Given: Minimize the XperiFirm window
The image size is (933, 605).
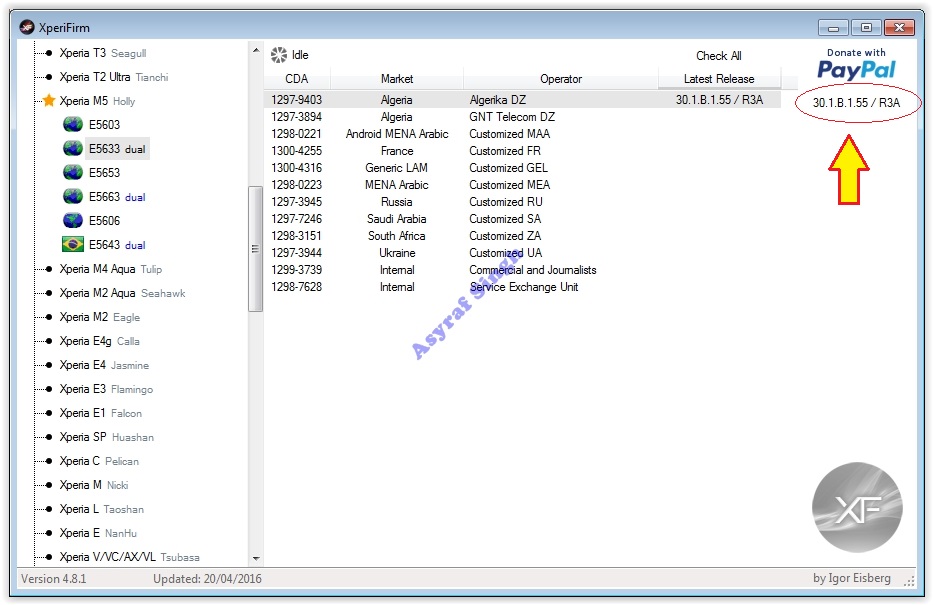Looking at the screenshot, I should coord(833,27).
